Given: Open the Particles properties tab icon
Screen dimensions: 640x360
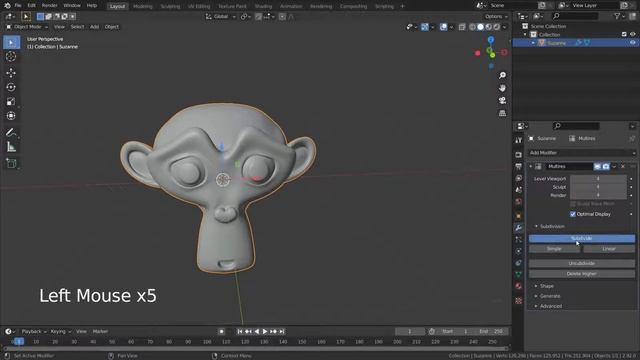Looking at the screenshot, I should [518, 240].
